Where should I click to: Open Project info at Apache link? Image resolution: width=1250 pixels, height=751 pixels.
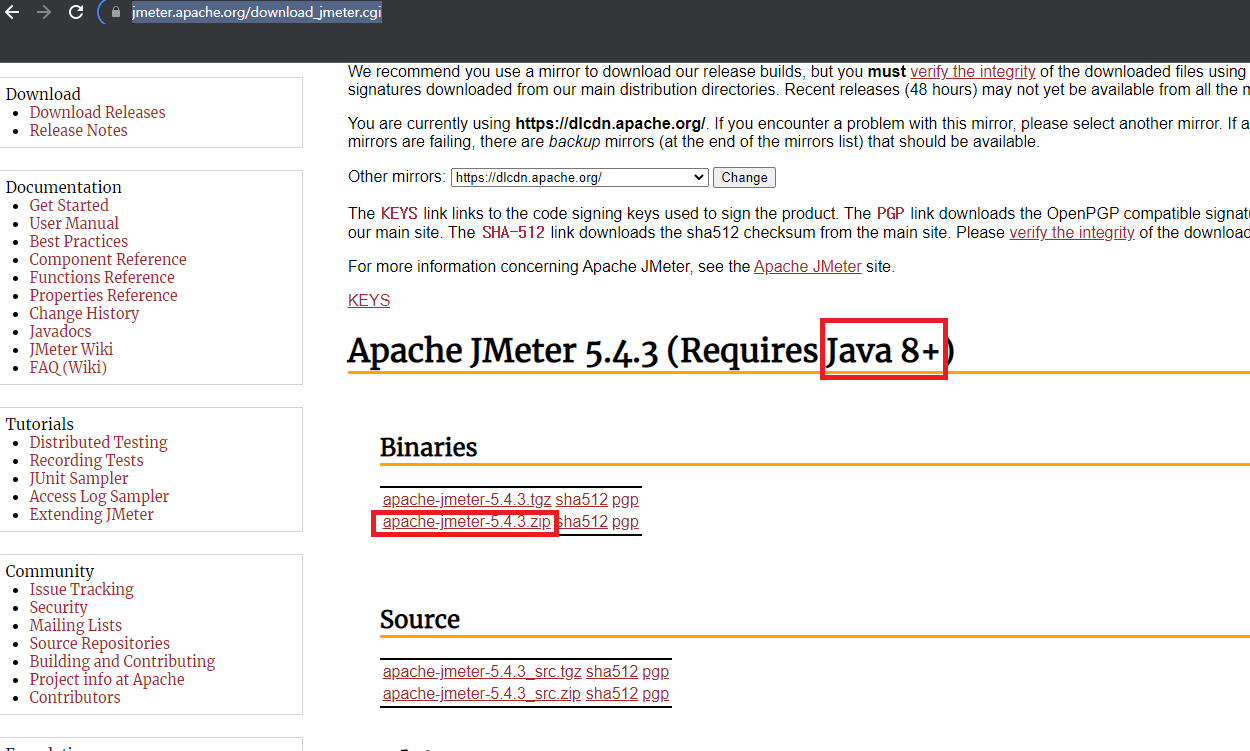point(107,679)
